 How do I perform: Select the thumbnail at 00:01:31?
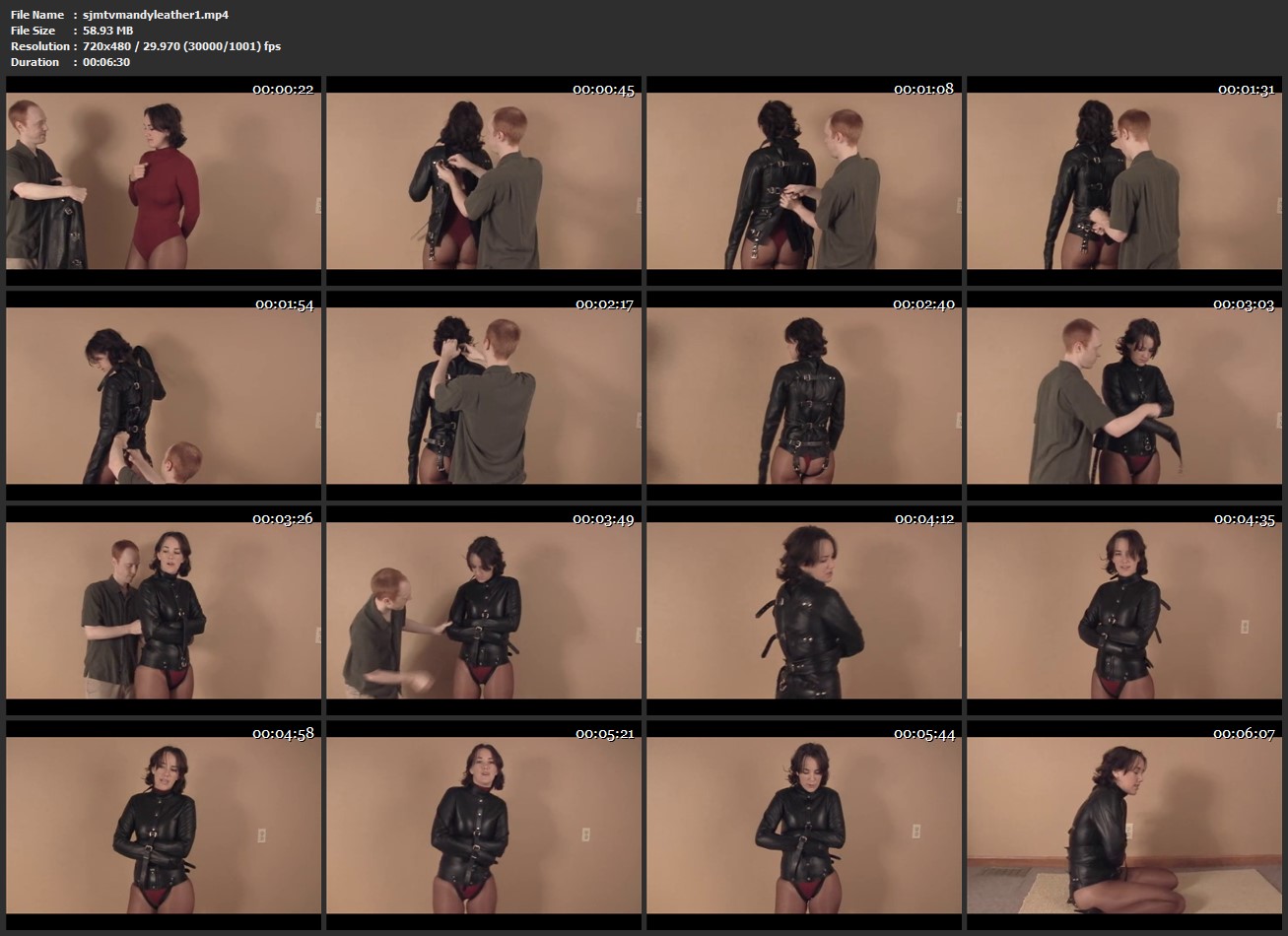click(x=1124, y=181)
